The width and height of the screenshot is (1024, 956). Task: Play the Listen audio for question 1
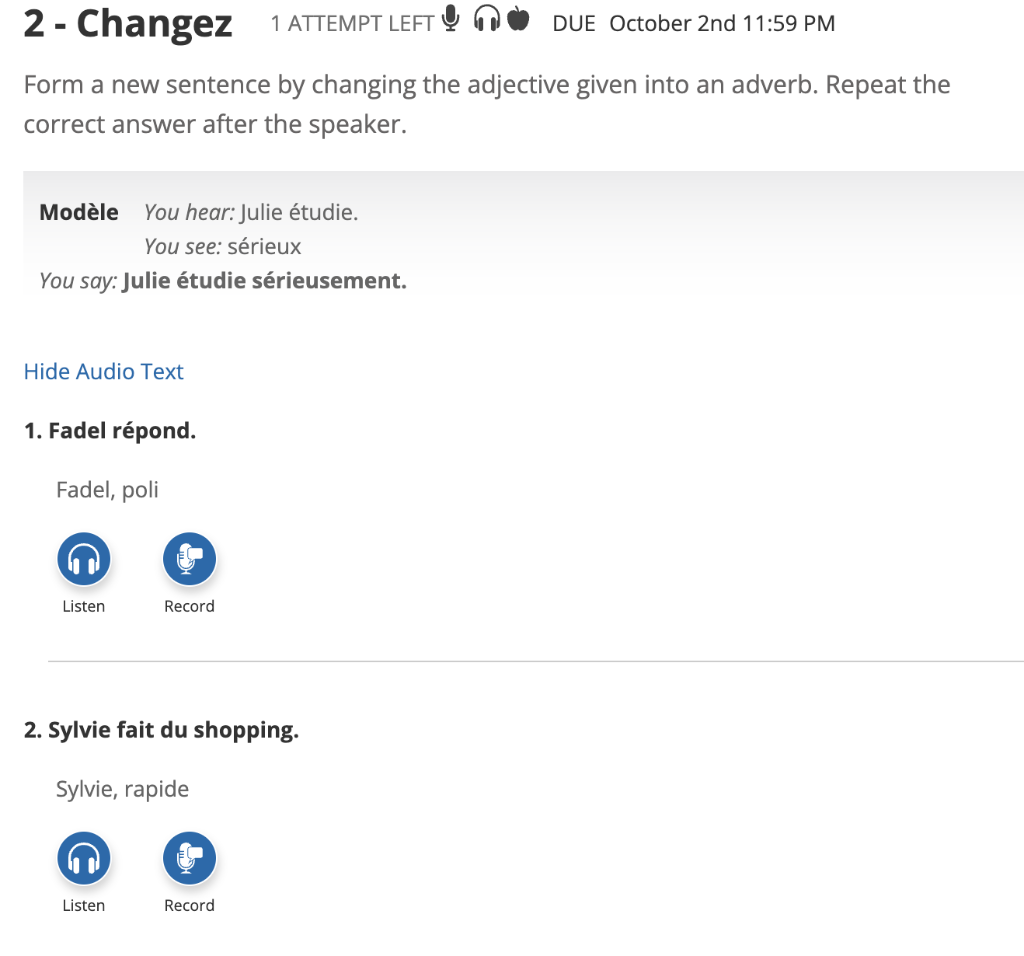(x=84, y=560)
